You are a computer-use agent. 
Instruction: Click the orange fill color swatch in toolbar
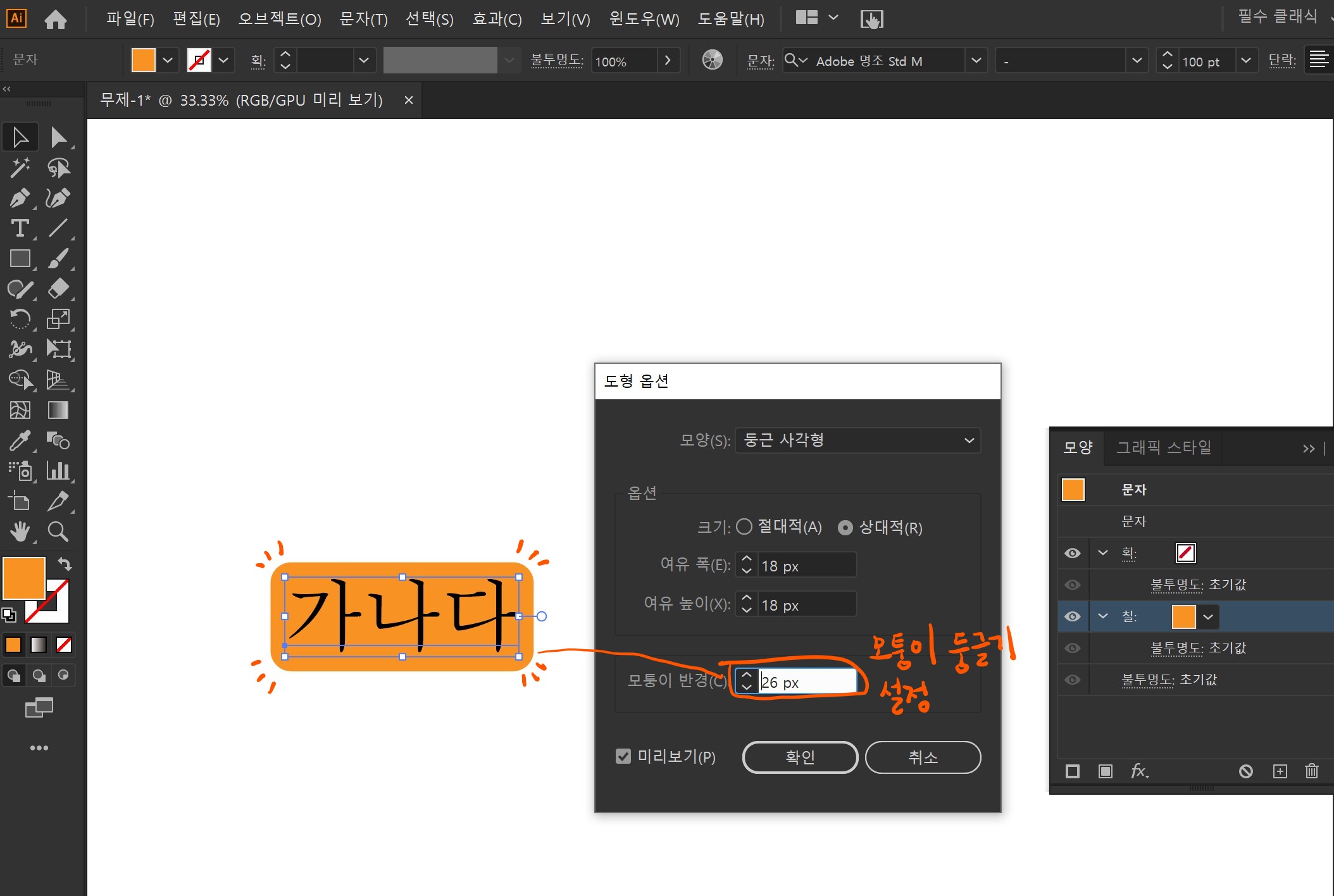click(x=23, y=578)
